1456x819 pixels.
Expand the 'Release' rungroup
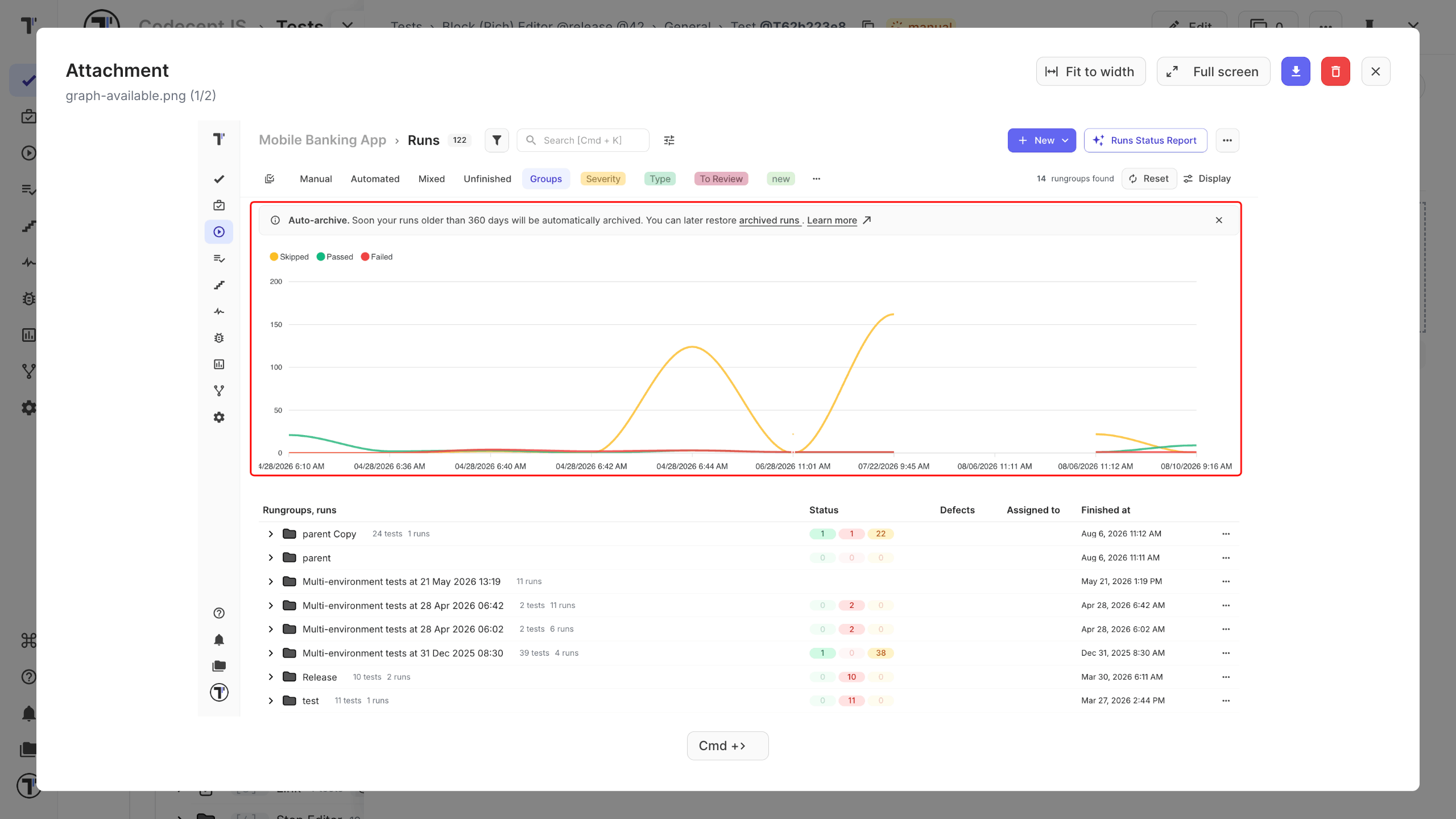click(x=271, y=677)
